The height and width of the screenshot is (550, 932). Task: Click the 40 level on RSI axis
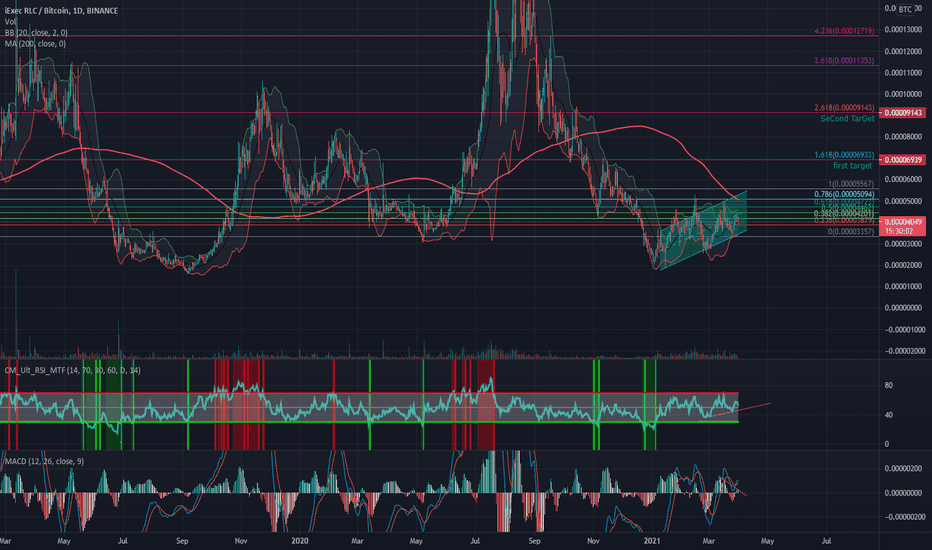click(x=889, y=415)
